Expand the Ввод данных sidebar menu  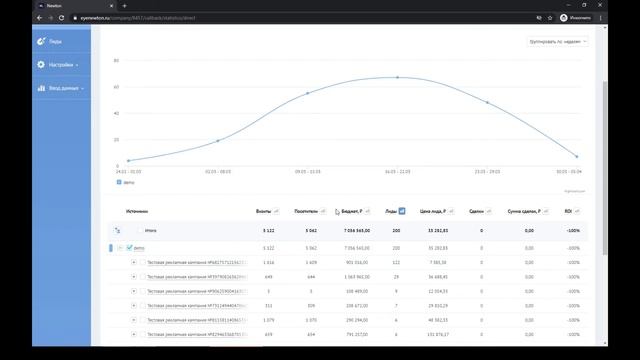(x=61, y=88)
